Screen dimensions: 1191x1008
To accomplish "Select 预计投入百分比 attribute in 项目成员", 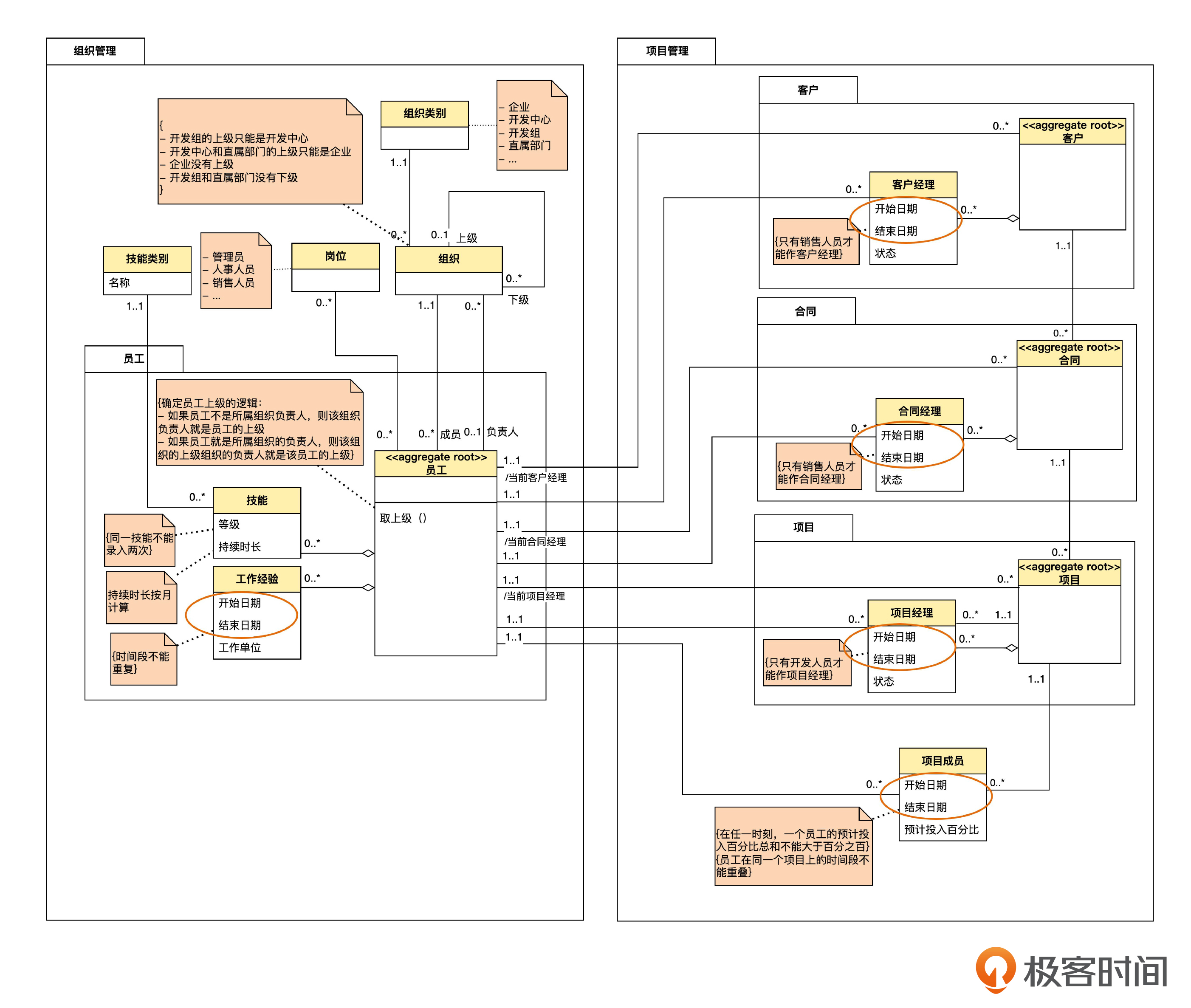I will [941, 830].
